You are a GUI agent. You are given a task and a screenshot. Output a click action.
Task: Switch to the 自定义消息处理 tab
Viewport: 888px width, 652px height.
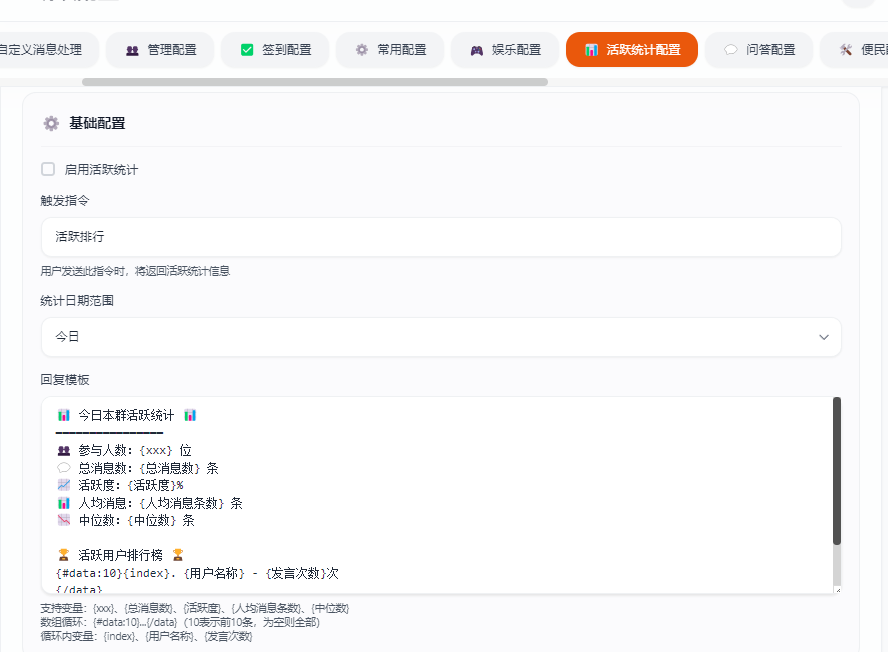pos(44,48)
